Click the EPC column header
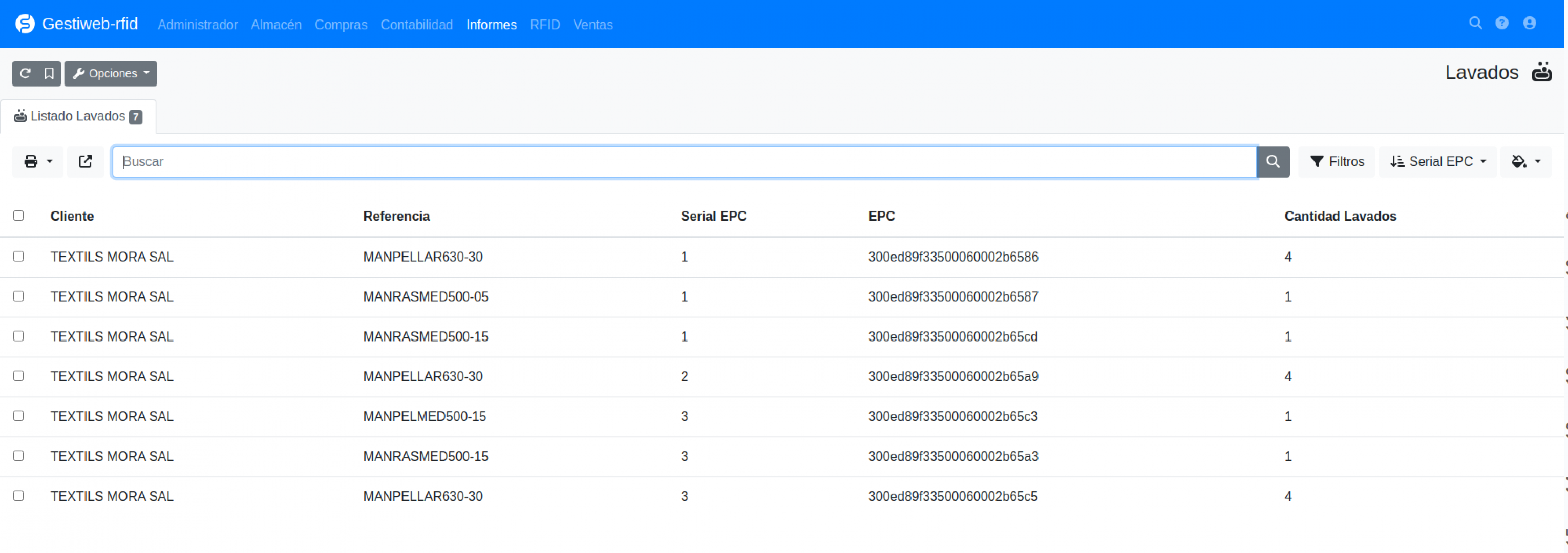 click(x=881, y=216)
